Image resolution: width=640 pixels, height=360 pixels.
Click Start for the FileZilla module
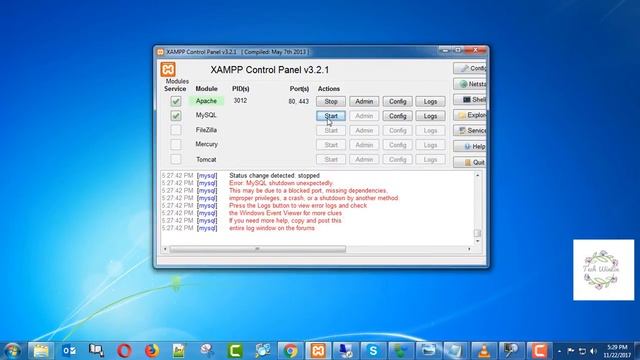331,131
